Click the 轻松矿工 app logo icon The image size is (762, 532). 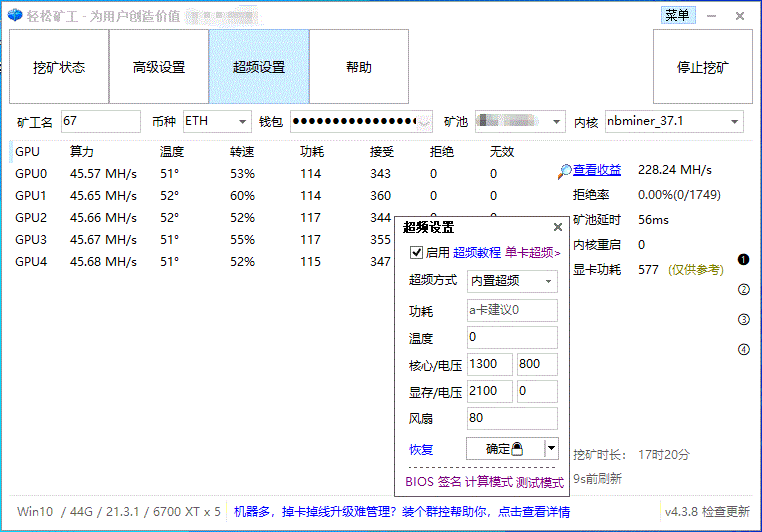coord(15,15)
